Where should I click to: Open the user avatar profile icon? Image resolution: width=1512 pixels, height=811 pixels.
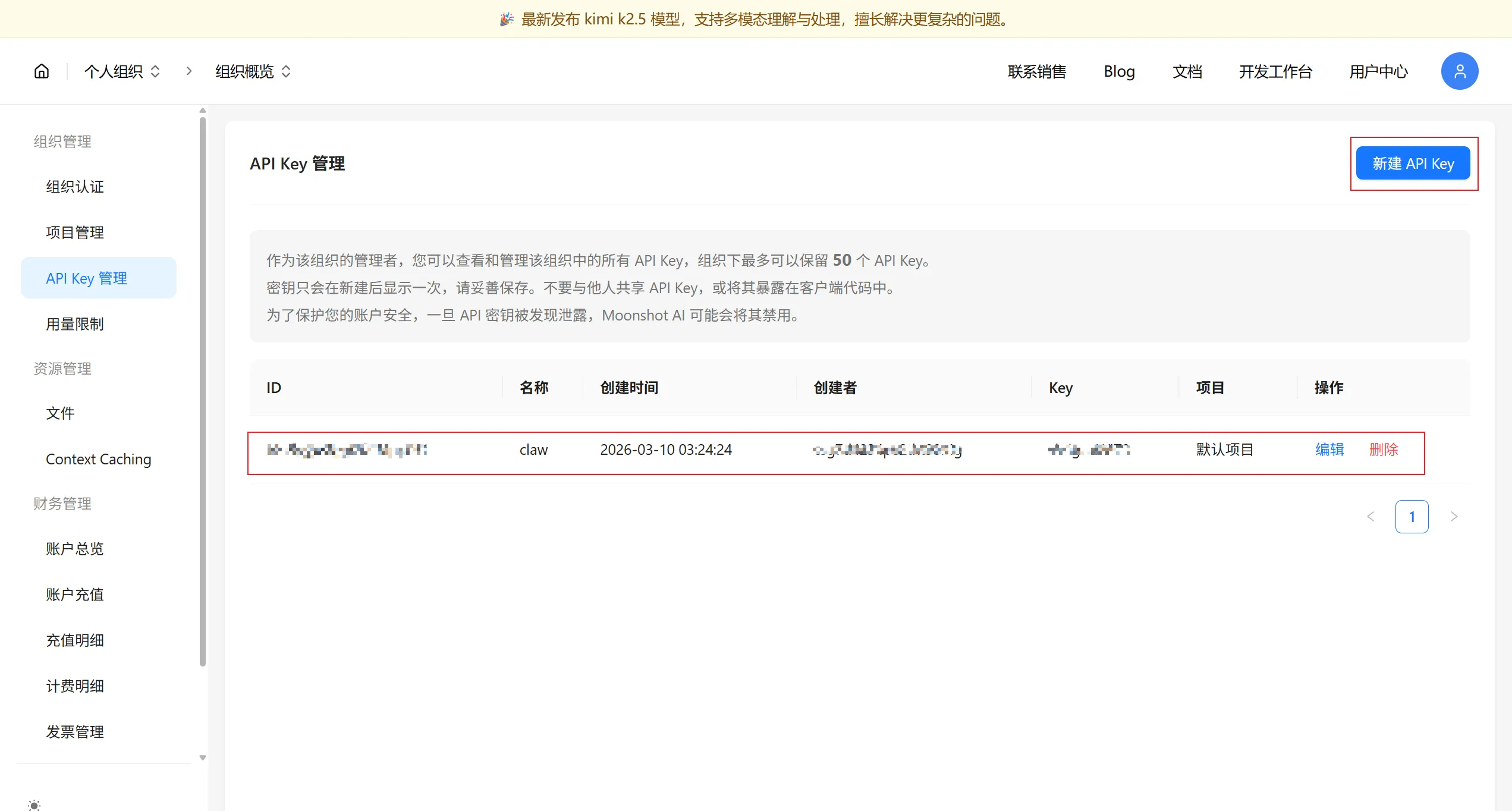click(x=1459, y=71)
